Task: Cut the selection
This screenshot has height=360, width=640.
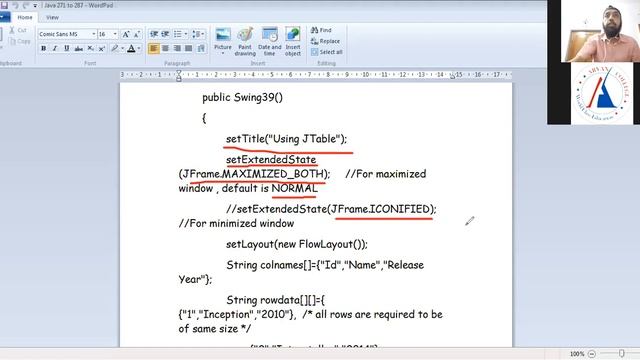Action: click(x=18, y=30)
